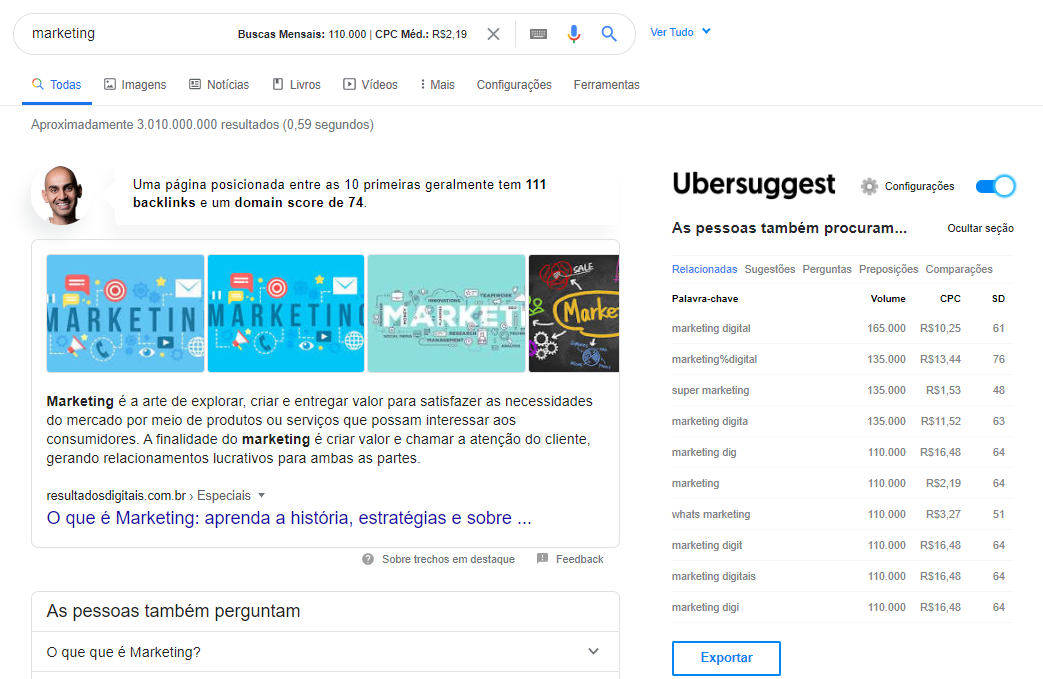The height and width of the screenshot is (679, 1043).
Task: Expand the question O que que é Marketing?
Action: click(325, 652)
